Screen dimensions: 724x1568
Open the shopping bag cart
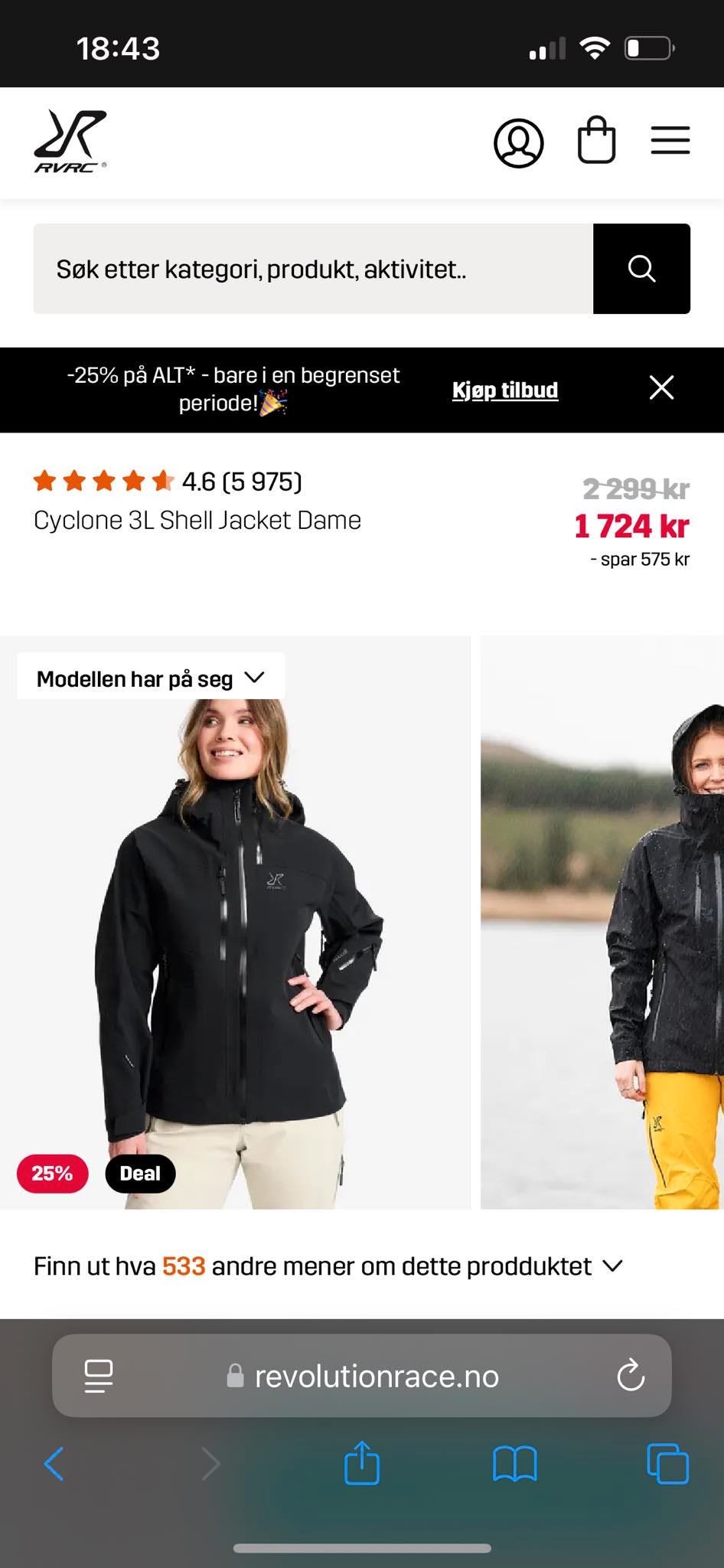596,140
